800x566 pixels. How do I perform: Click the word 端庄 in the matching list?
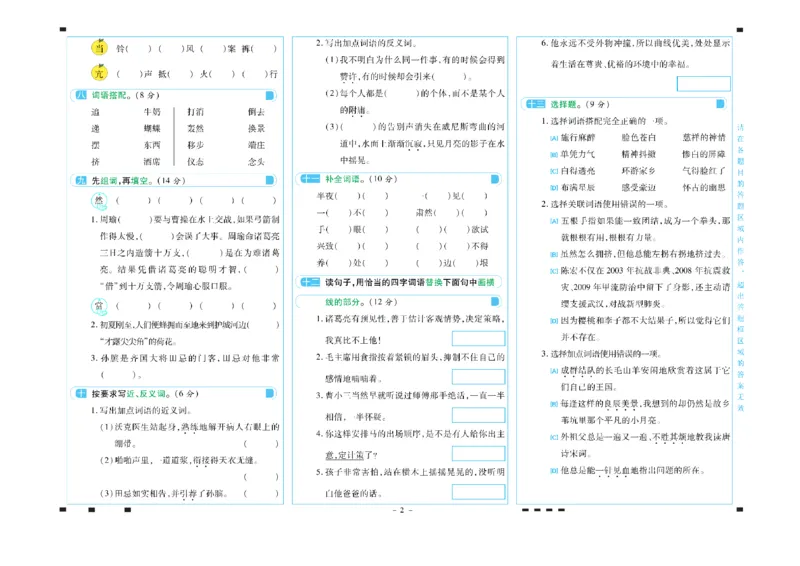point(257,145)
